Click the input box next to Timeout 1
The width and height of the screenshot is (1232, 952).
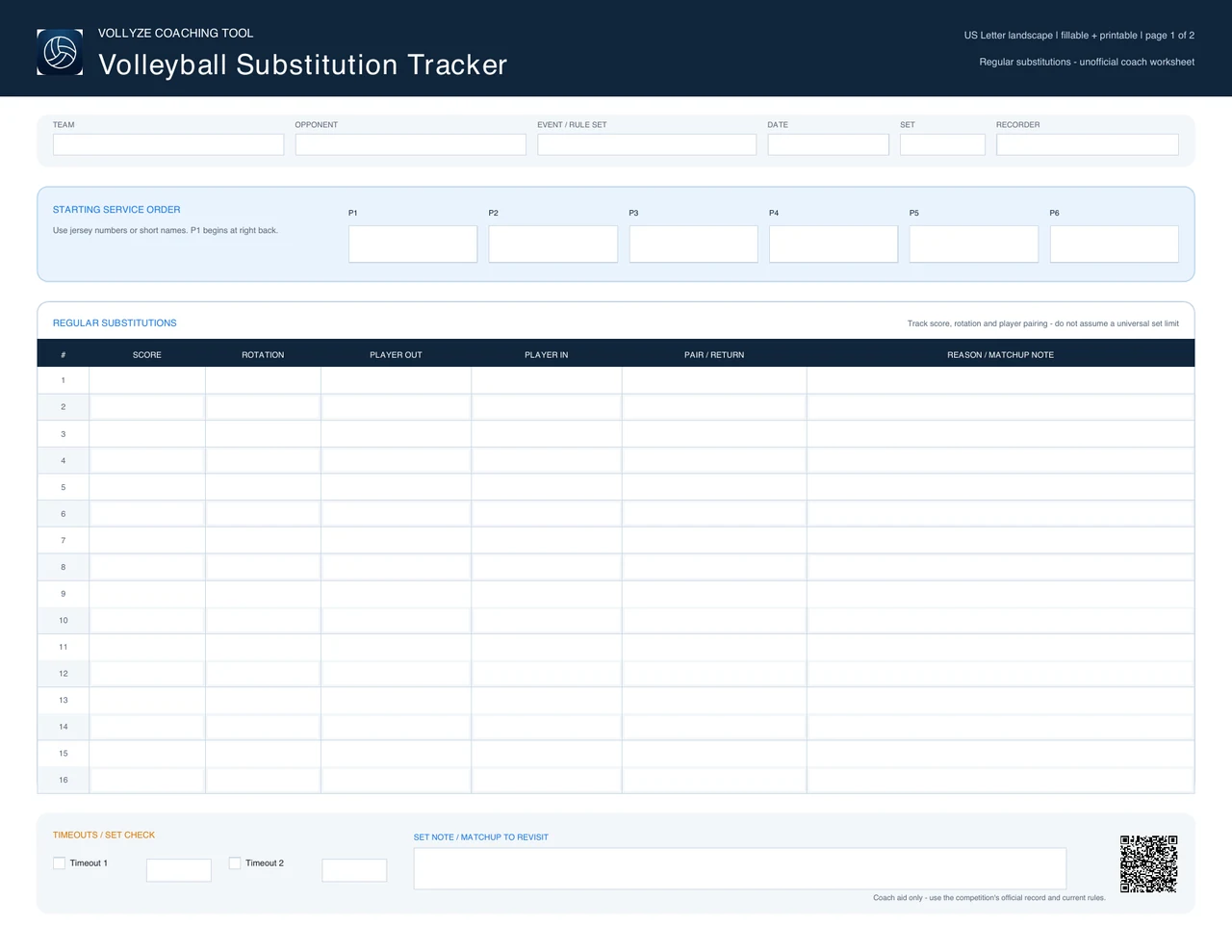178,870
